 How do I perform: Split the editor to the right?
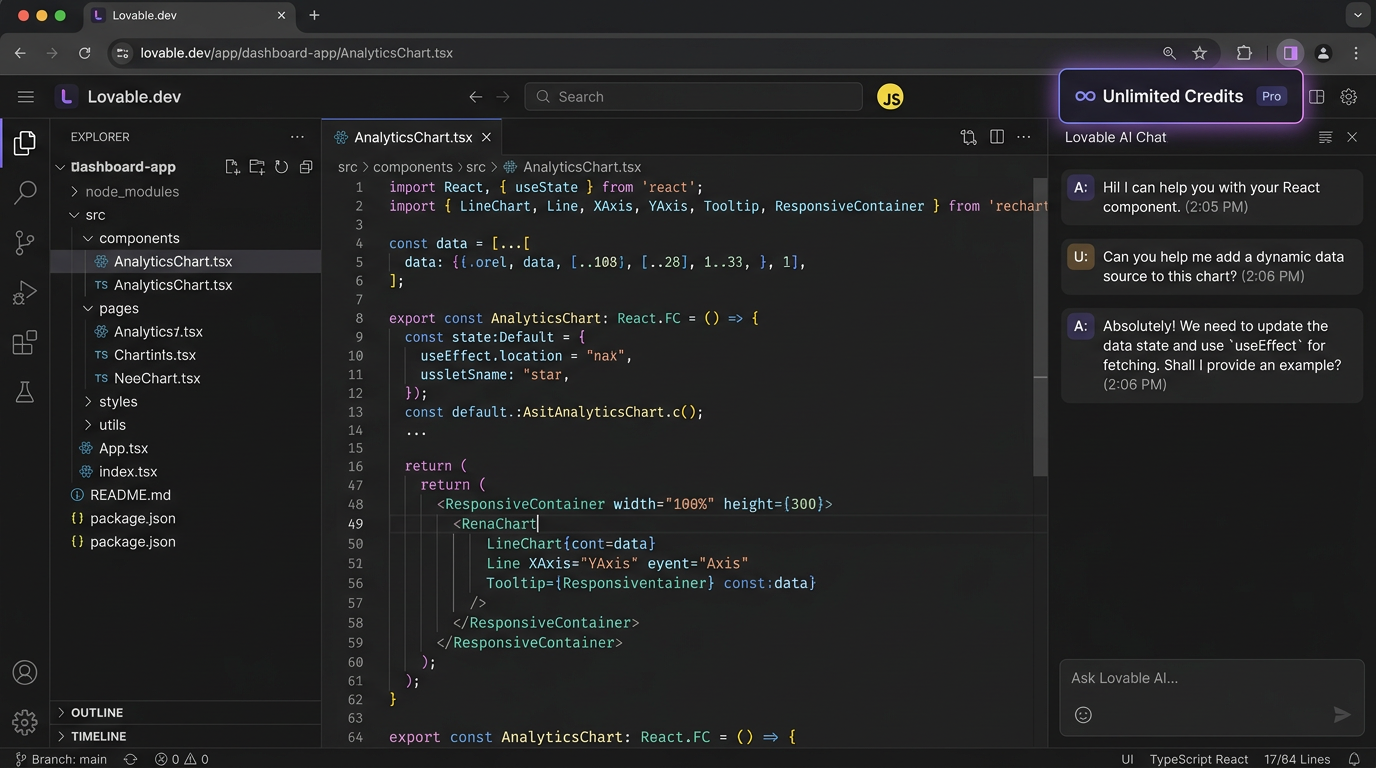click(997, 137)
